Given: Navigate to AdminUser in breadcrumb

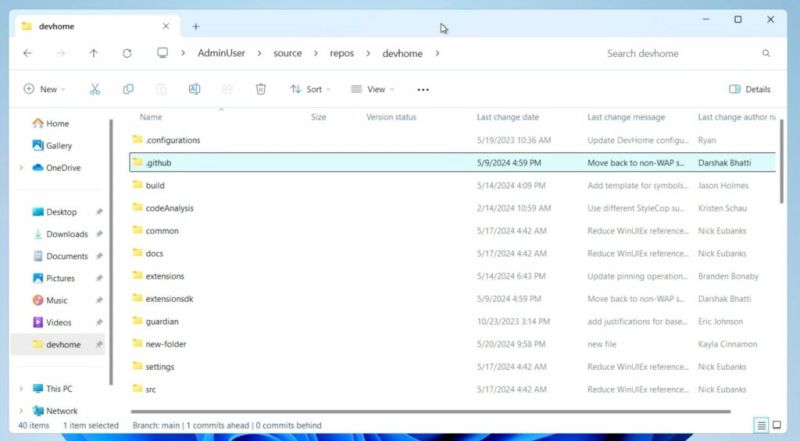Looking at the screenshot, I should [x=221, y=53].
